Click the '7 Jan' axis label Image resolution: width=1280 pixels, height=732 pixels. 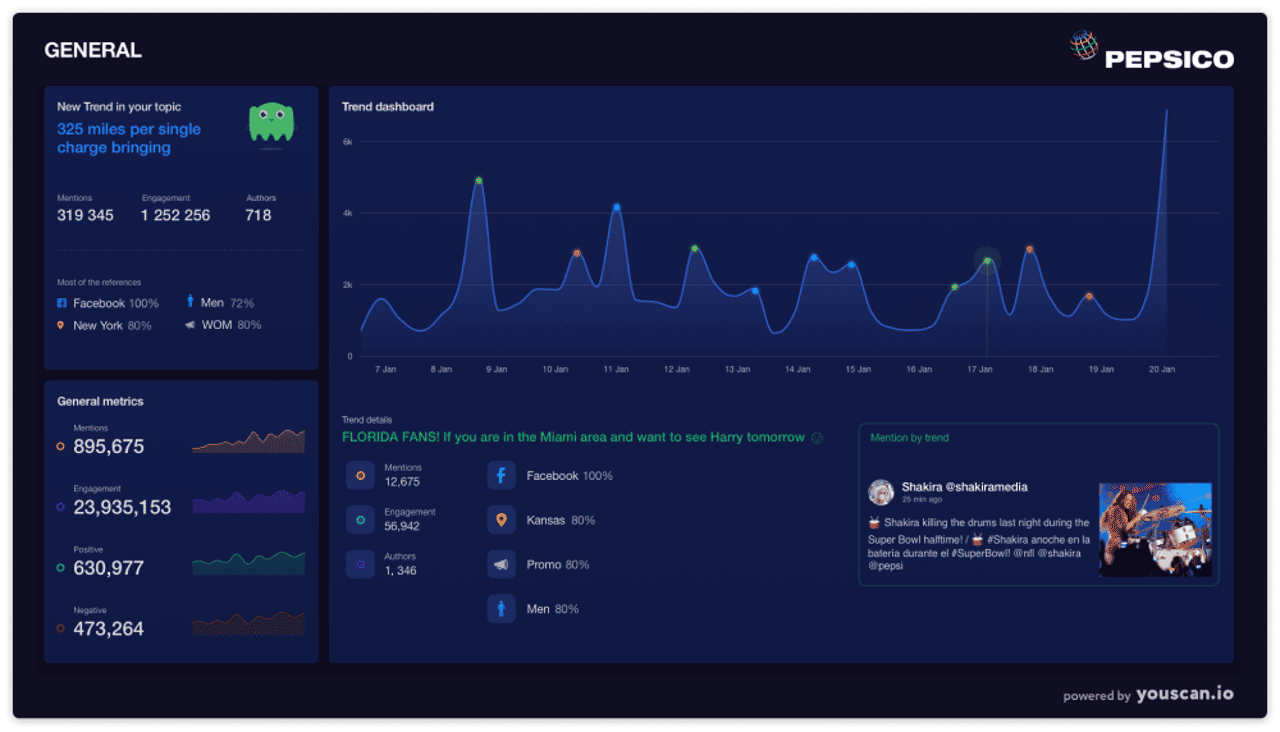[386, 369]
